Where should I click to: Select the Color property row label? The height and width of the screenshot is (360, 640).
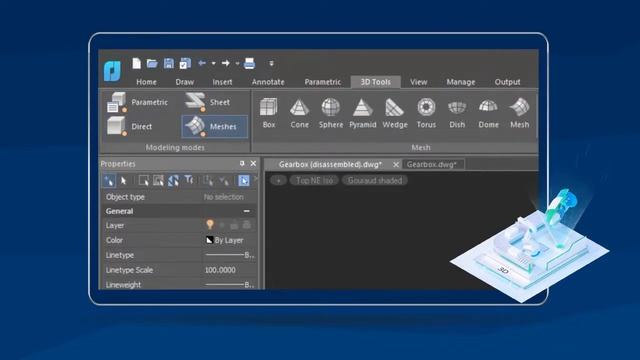pyautogui.click(x=114, y=240)
